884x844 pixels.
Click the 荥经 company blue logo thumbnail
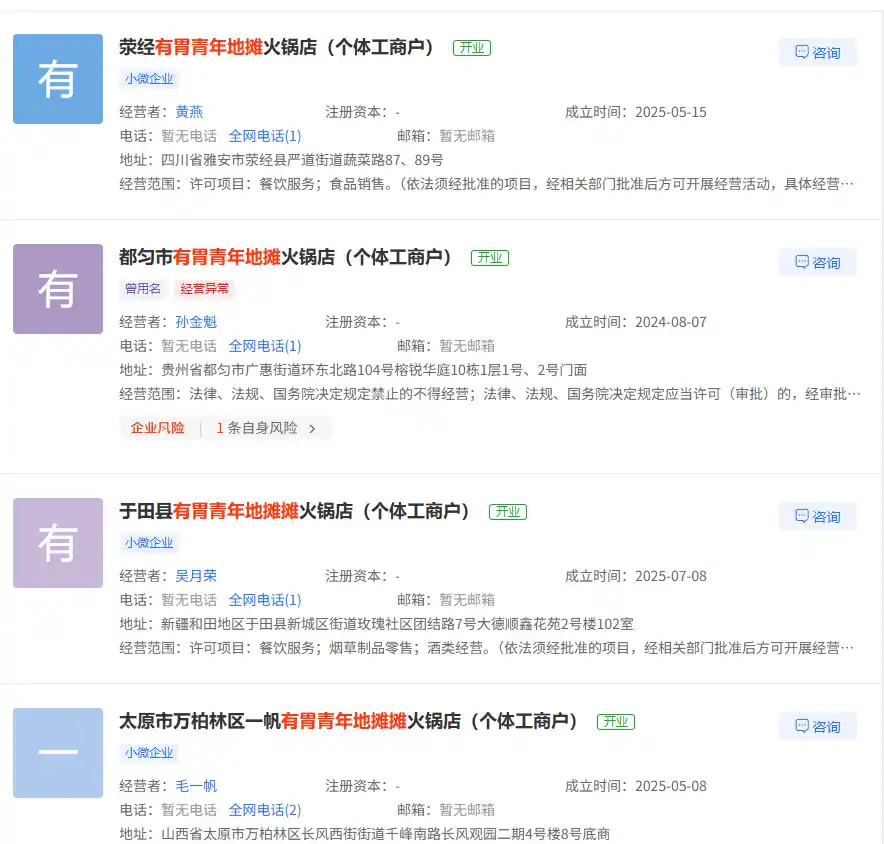click(x=58, y=79)
